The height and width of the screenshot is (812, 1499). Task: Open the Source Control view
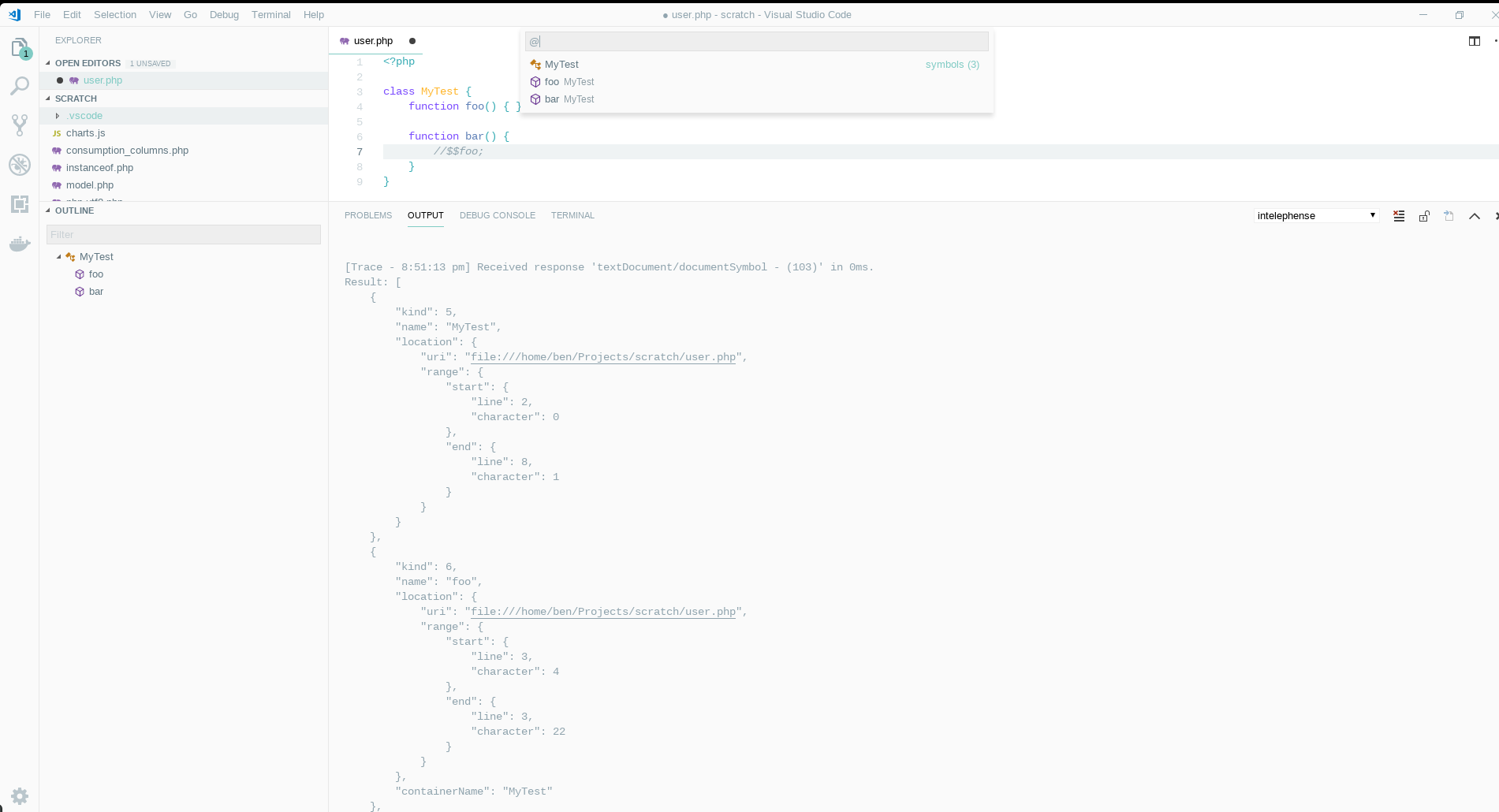click(20, 125)
